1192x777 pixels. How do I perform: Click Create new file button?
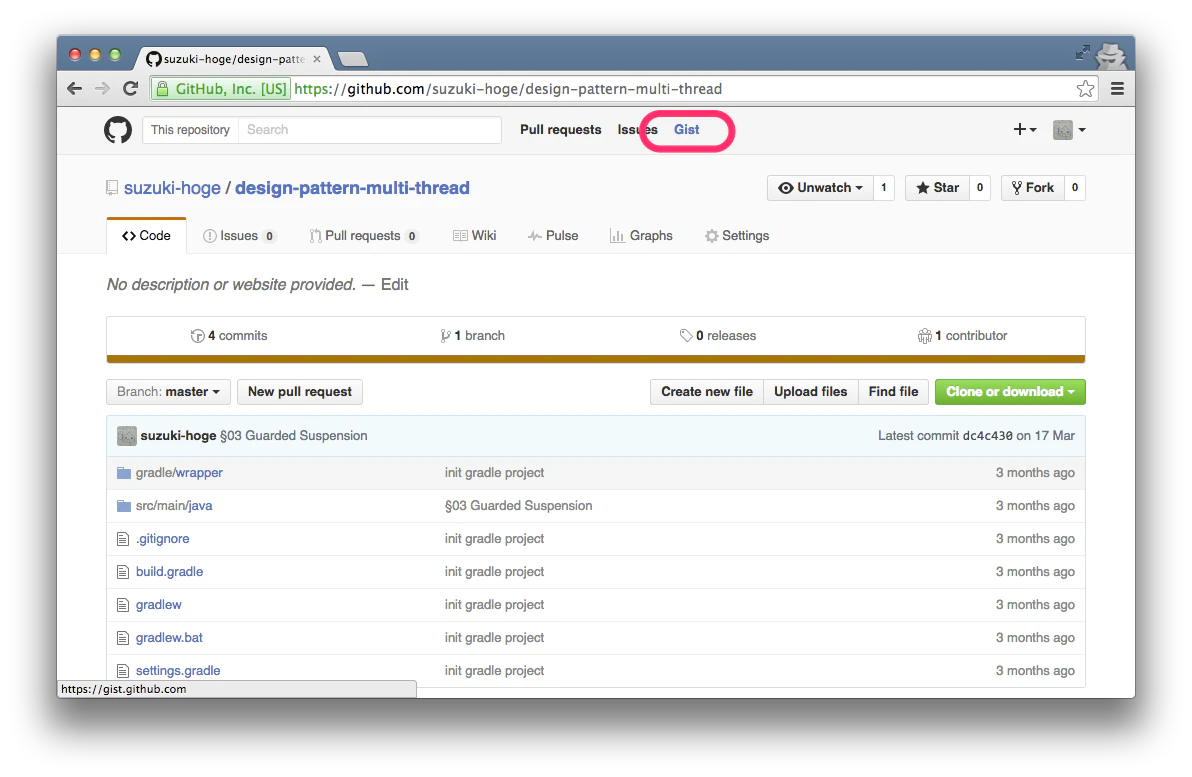(707, 392)
